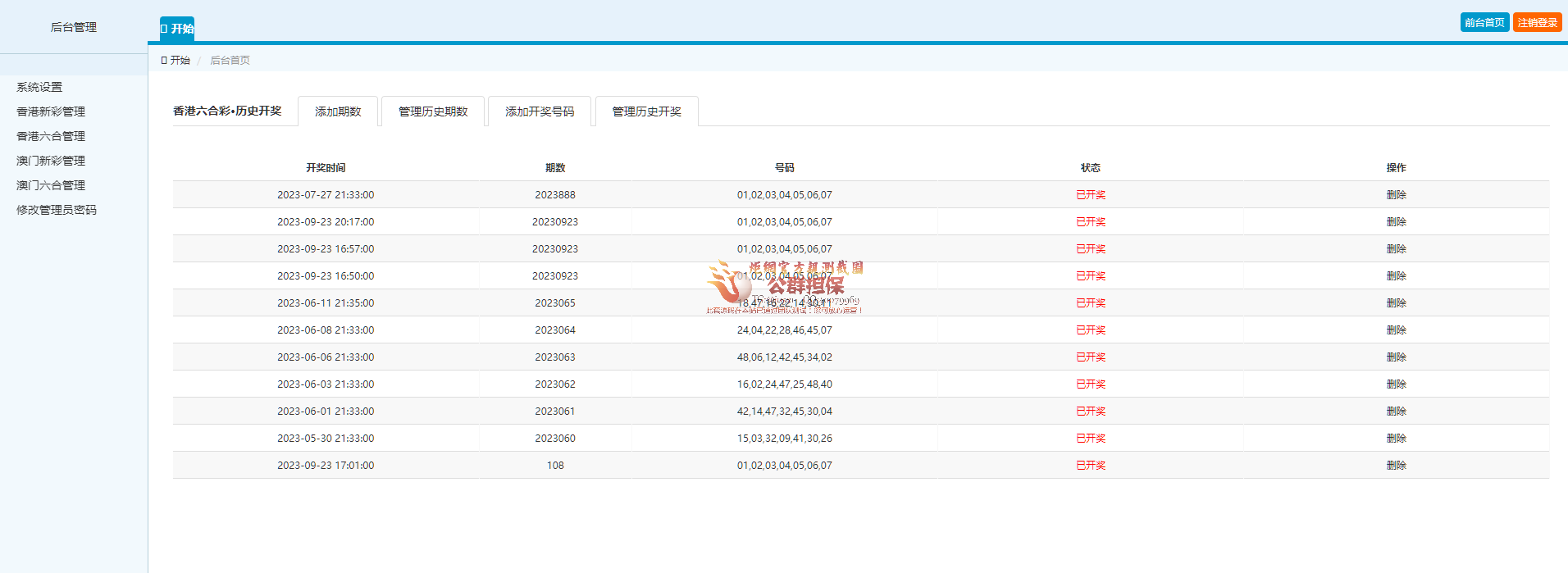Open the 添加期数 tab
This screenshot has width=1568, height=573.
click(338, 111)
